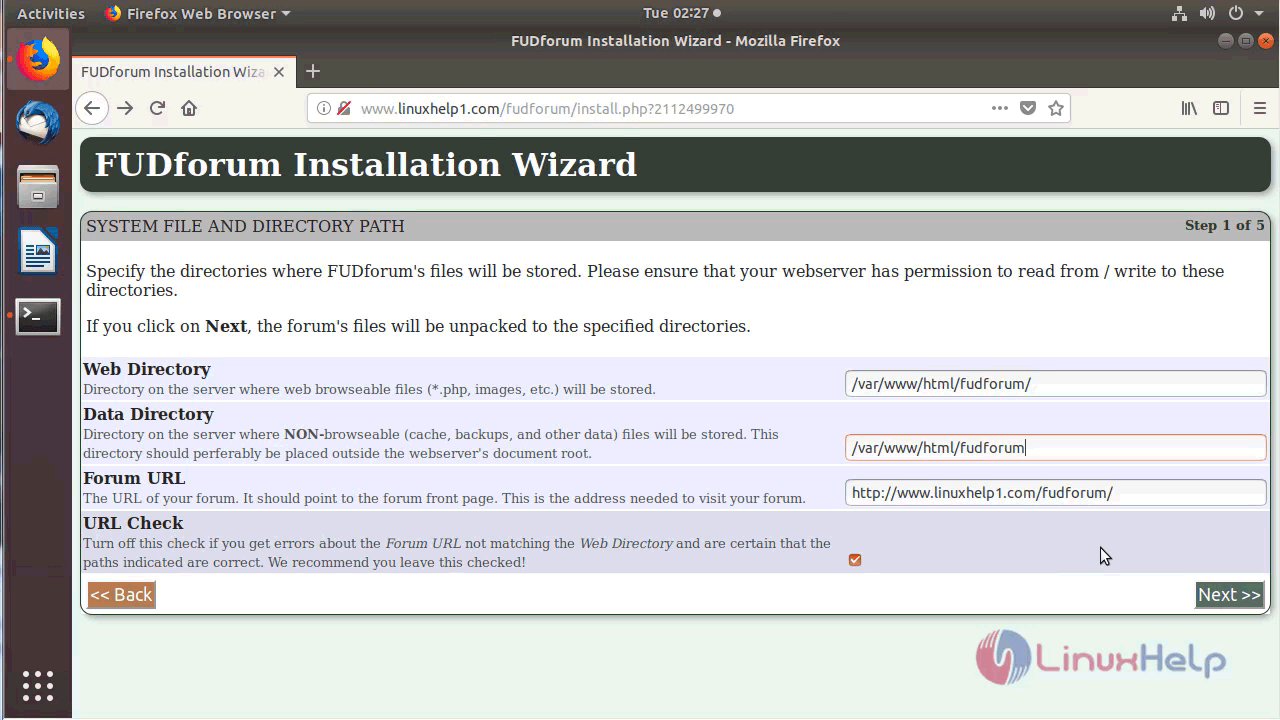
Task: Open the Activities overview
Action: click(51, 13)
